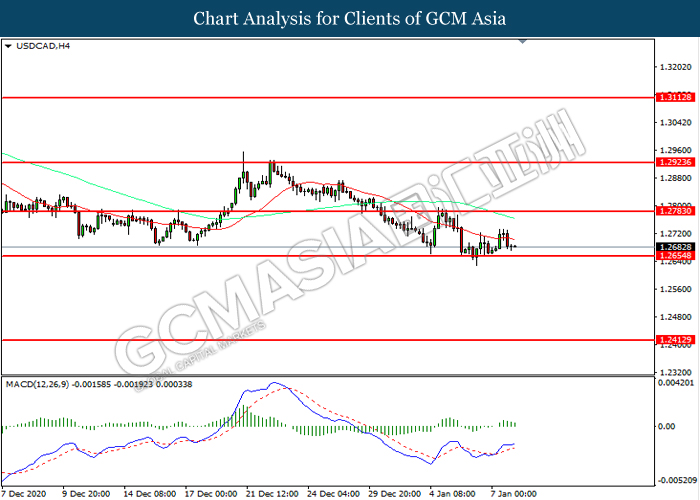
Task: Select the red 1.24129 price tag
Action: pos(673,340)
